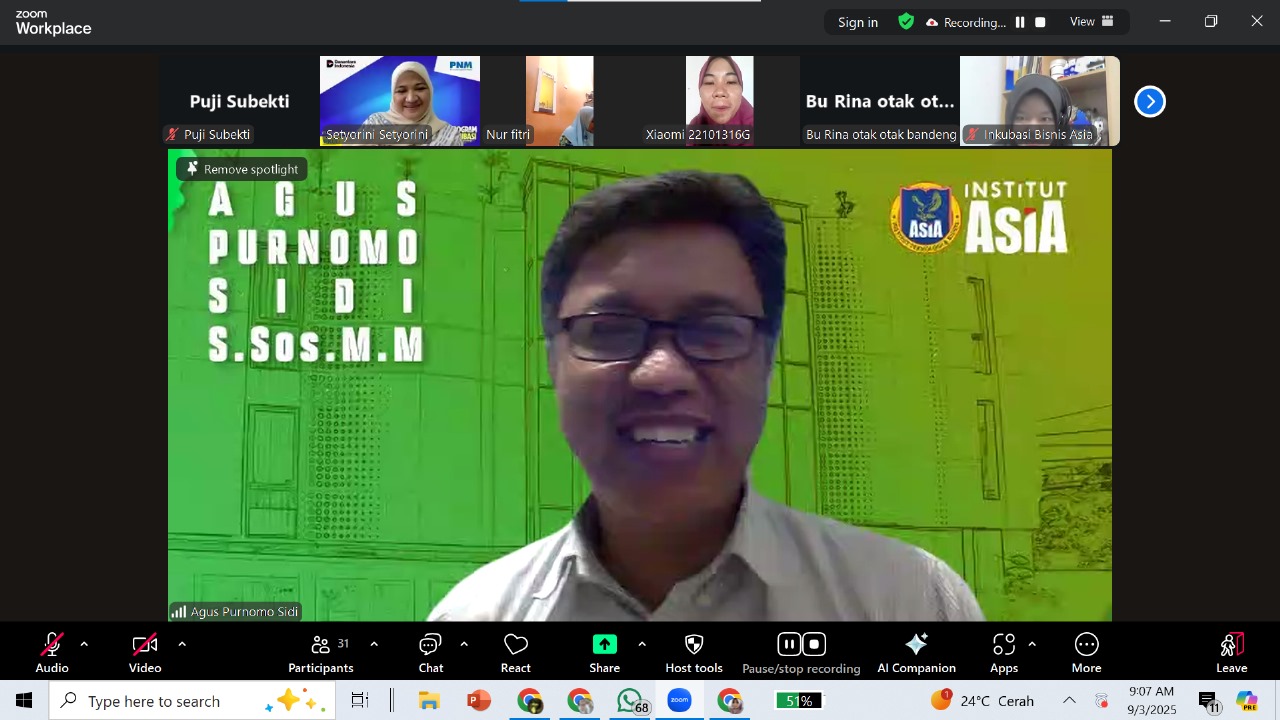Start camera with the Video button
This screenshot has width=1280, height=720.
pos(145,652)
